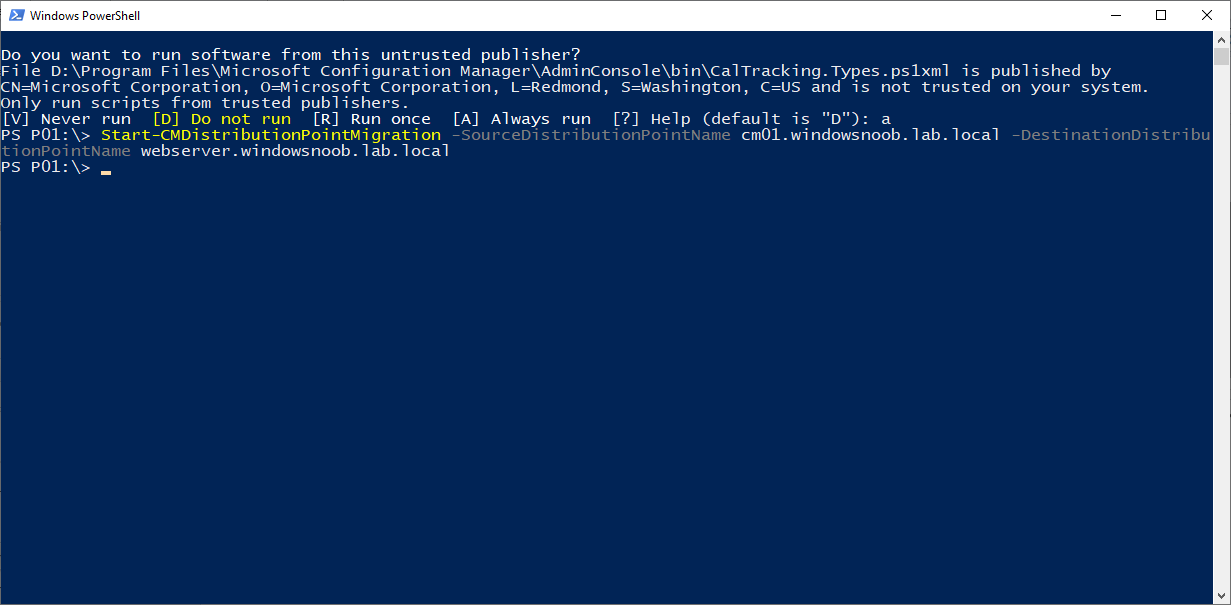The image size is (1231, 605).
Task: Click the blinking cursor at the prompt
Action: (x=106, y=172)
